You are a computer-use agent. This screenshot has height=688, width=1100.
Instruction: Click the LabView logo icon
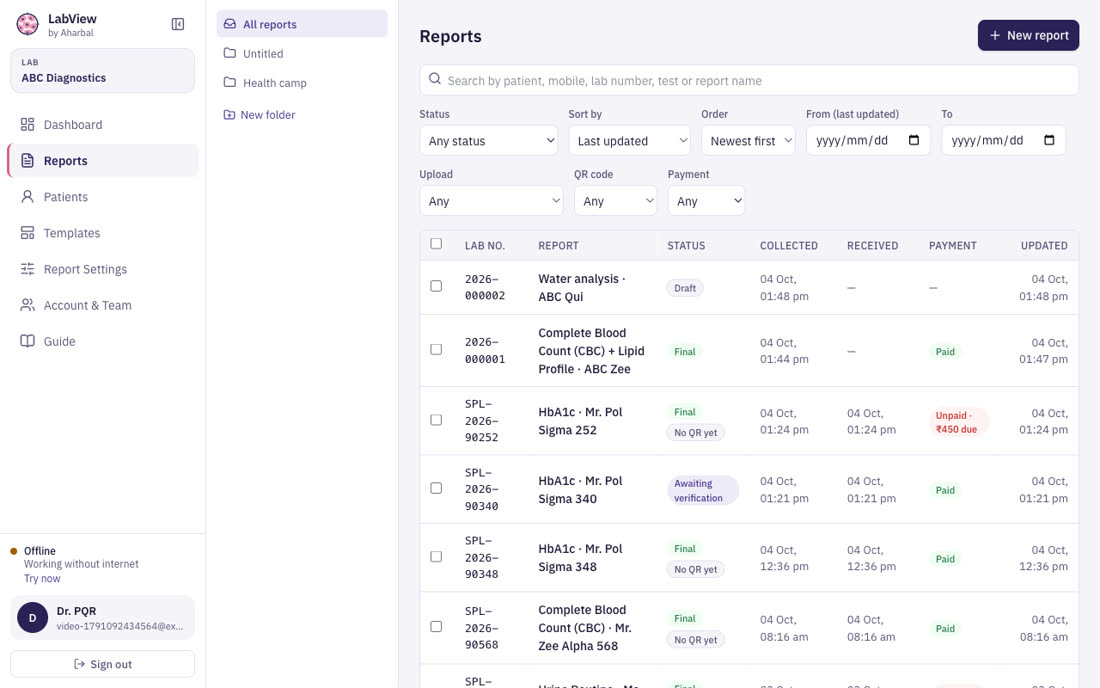(27, 25)
